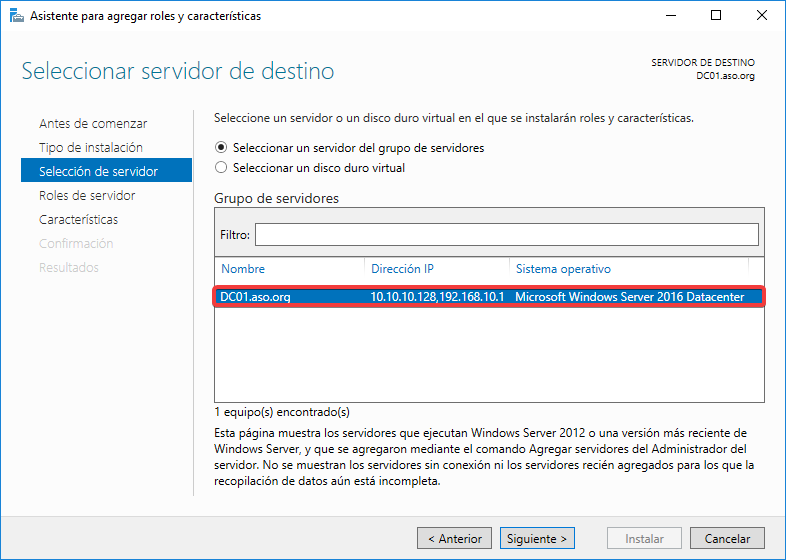Click into the Filtro text field
This screenshot has width=786, height=560.
(x=506, y=234)
